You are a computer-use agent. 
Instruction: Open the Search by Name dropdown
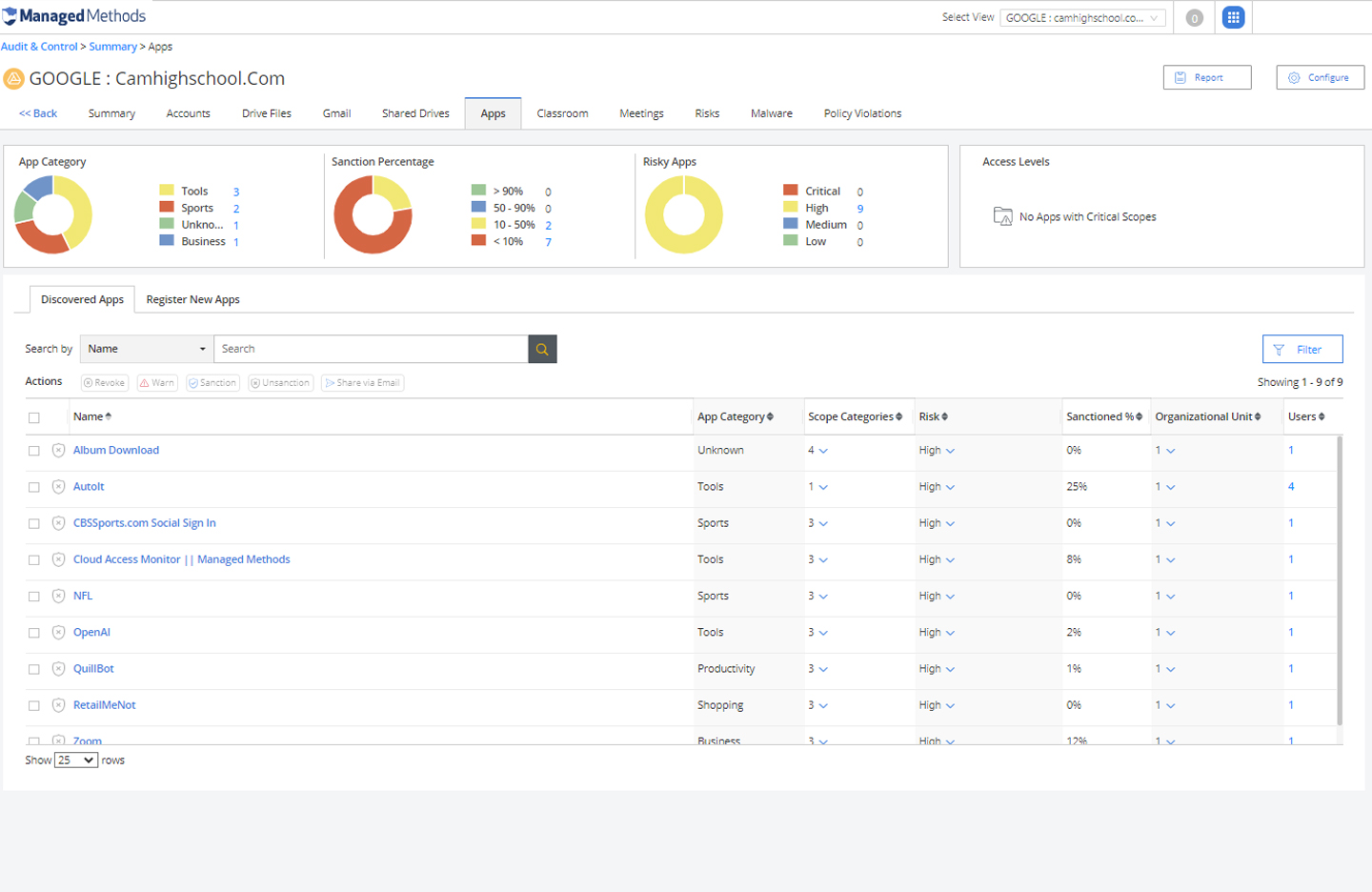[x=147, y=349]
